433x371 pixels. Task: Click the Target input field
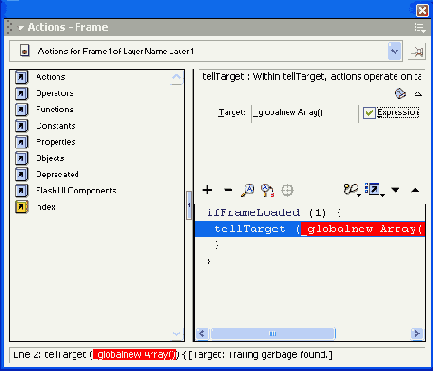tap(304, 113)
